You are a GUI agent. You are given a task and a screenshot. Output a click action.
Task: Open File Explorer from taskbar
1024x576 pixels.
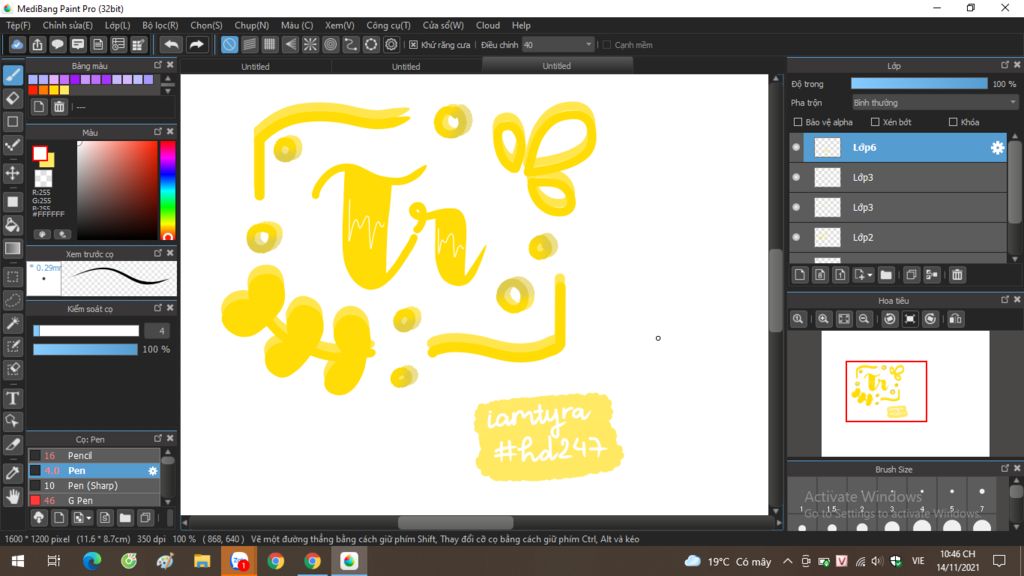tap(202, 561)
